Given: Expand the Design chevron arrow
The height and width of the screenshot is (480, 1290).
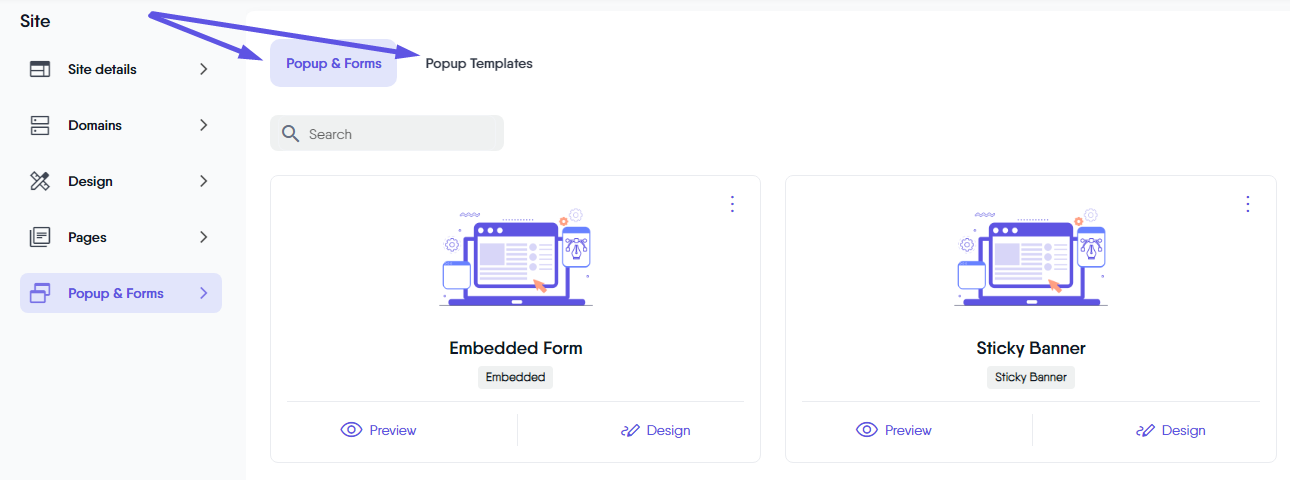Looking at the screenshot, I should pyautogui.click(x=203, y=182).
